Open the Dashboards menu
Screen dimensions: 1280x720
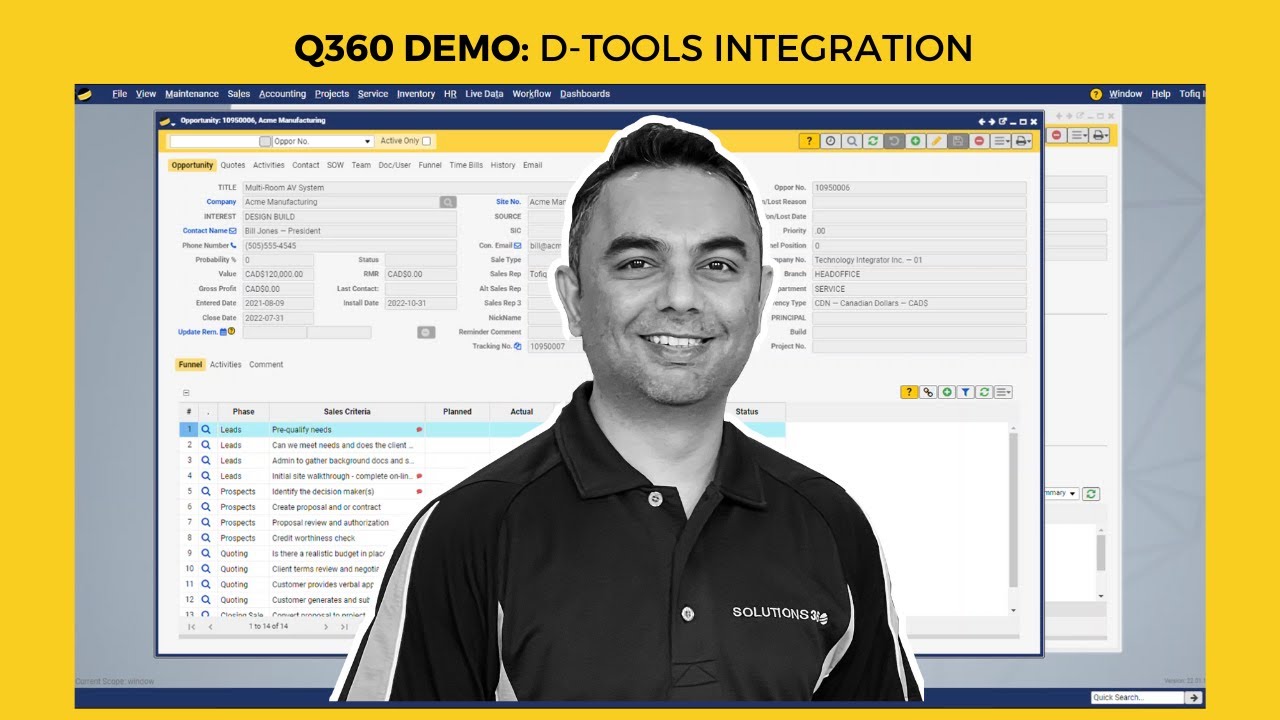[x=585, y=94]
